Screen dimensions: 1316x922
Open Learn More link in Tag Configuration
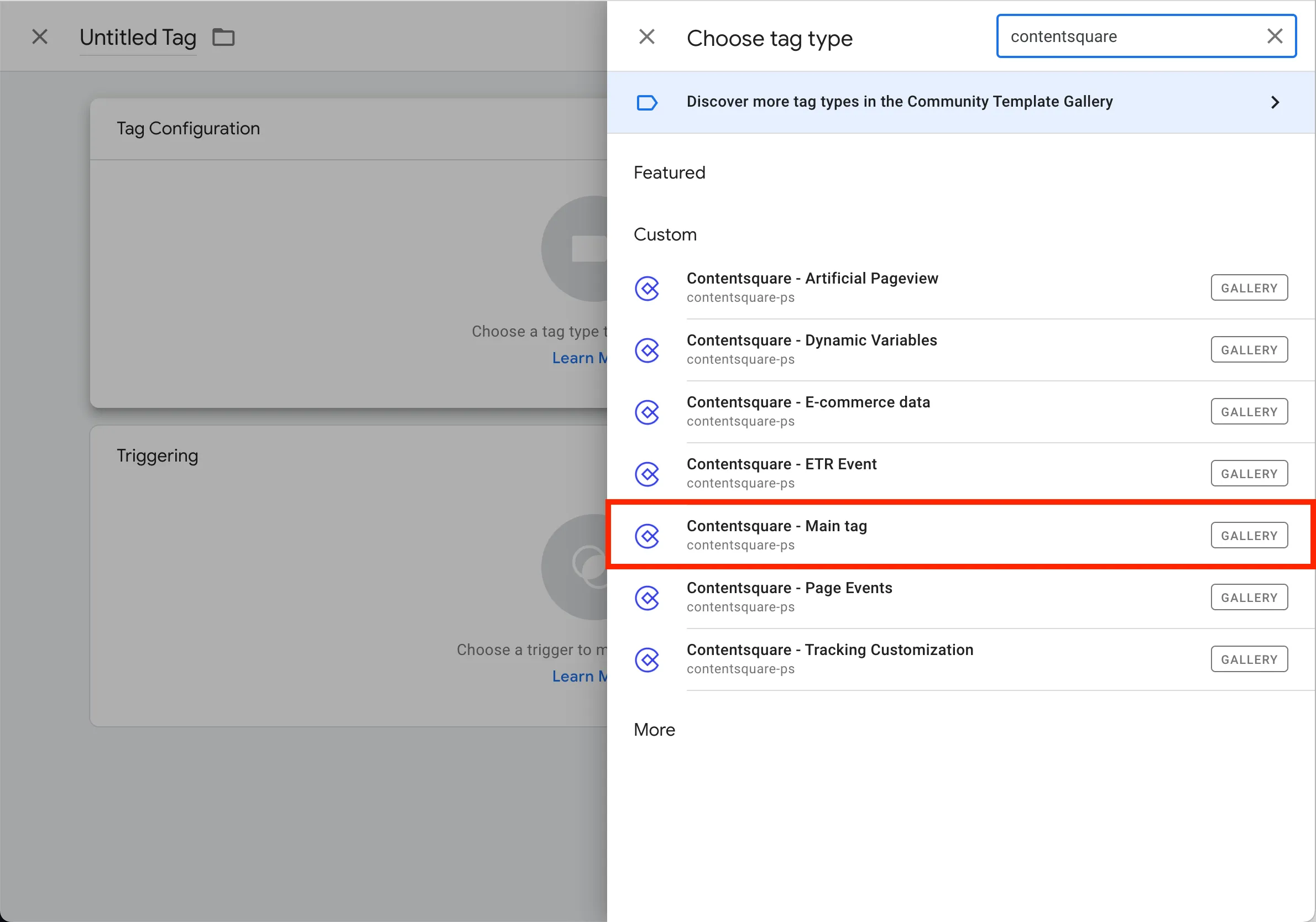pos(579,358)
